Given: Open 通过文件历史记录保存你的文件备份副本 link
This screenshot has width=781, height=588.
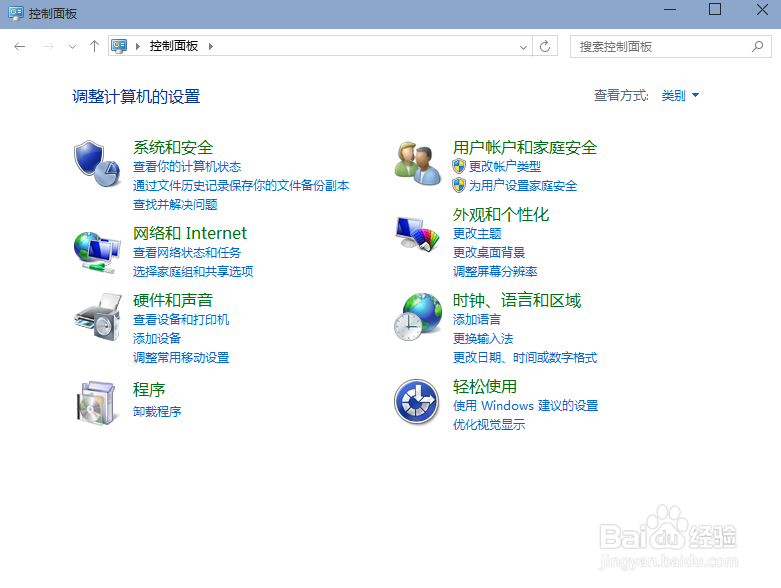Looking at the screenshot, I should click(241, 185).
